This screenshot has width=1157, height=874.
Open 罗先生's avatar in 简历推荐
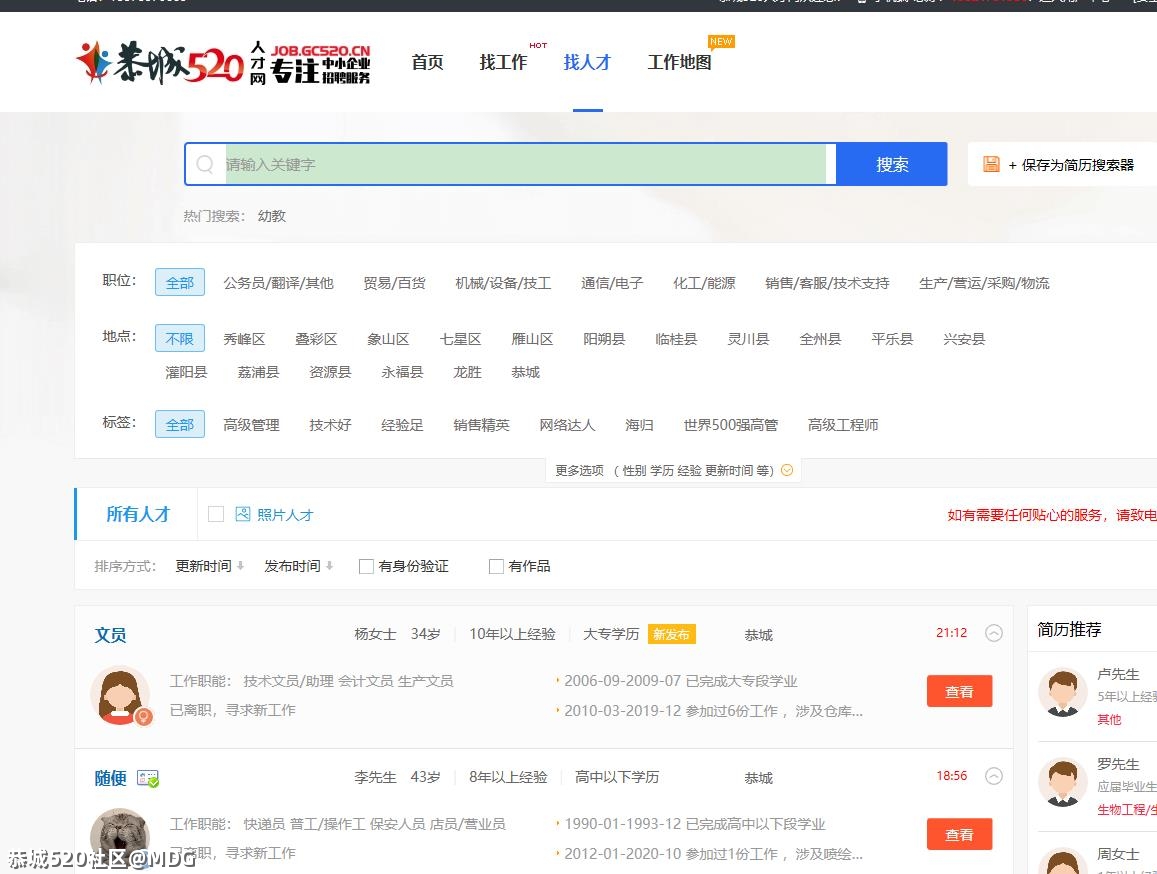click(x=1063, y=782)
